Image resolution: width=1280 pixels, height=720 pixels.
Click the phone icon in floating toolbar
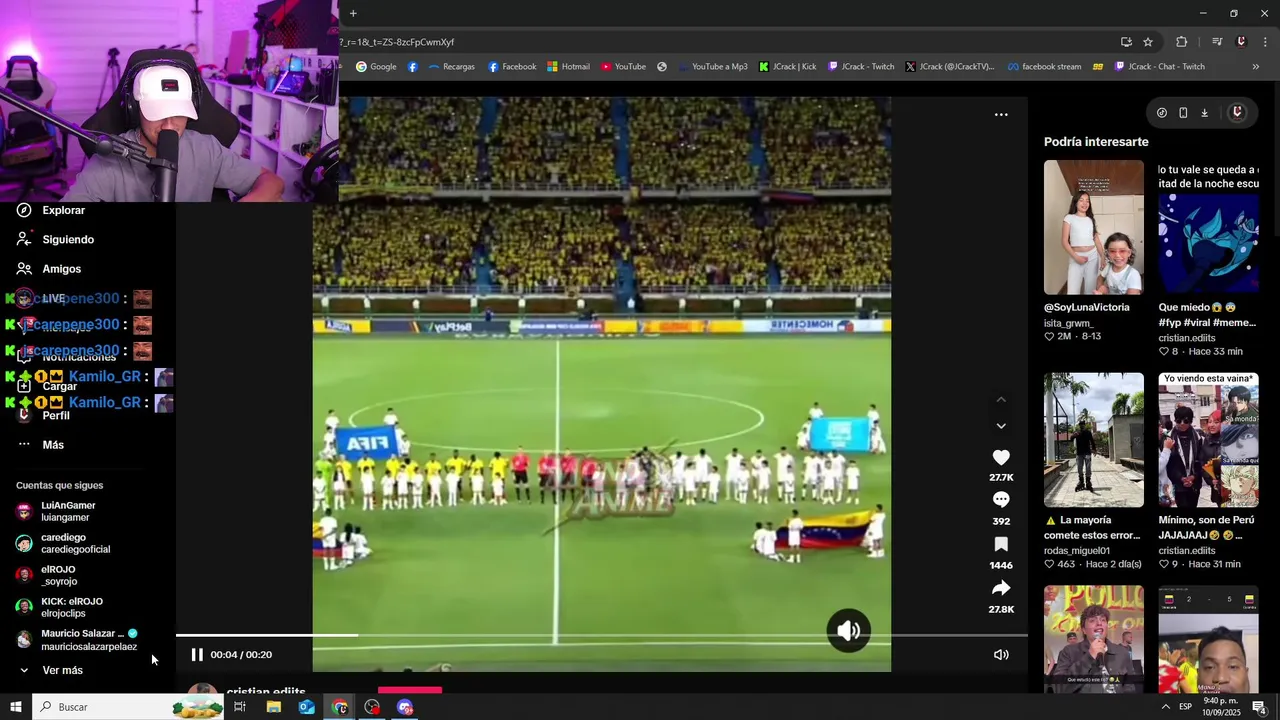(x=1183, y=113)
